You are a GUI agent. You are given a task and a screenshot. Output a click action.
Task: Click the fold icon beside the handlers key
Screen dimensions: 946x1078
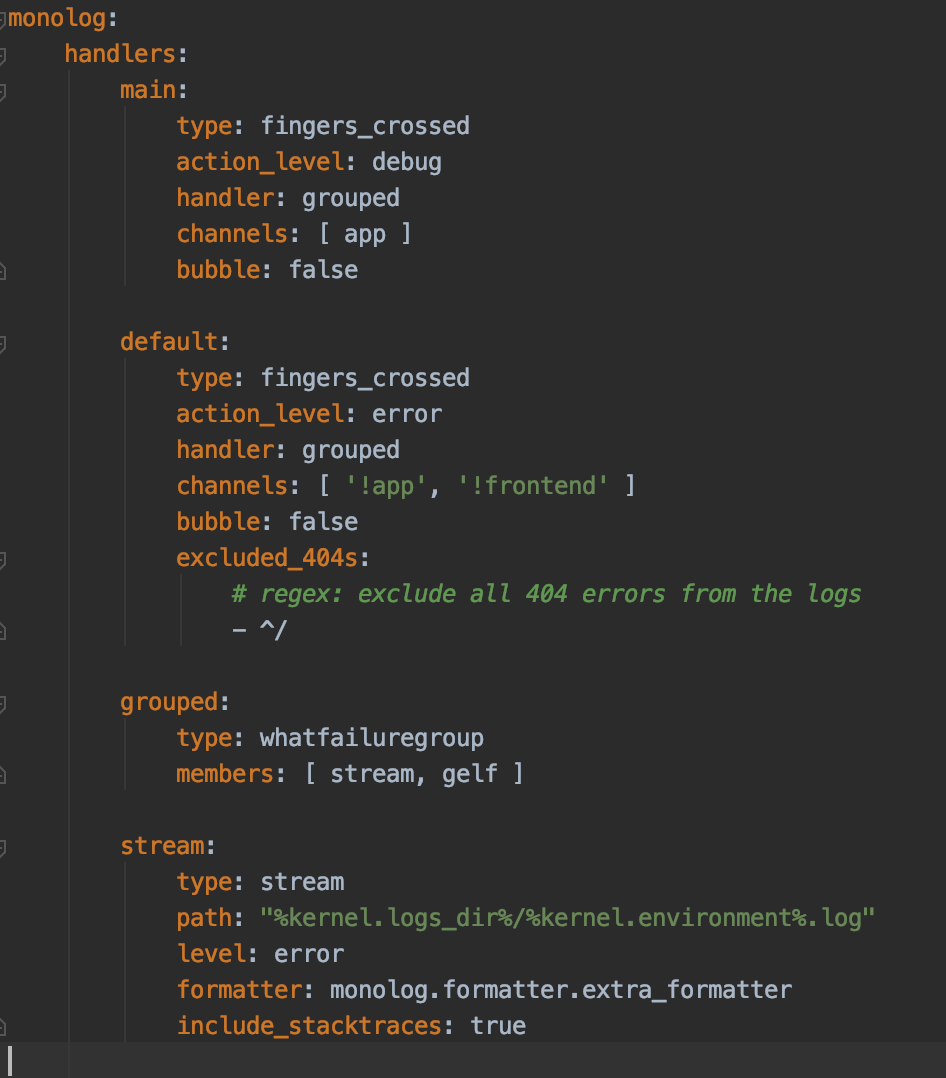(6, 53)
